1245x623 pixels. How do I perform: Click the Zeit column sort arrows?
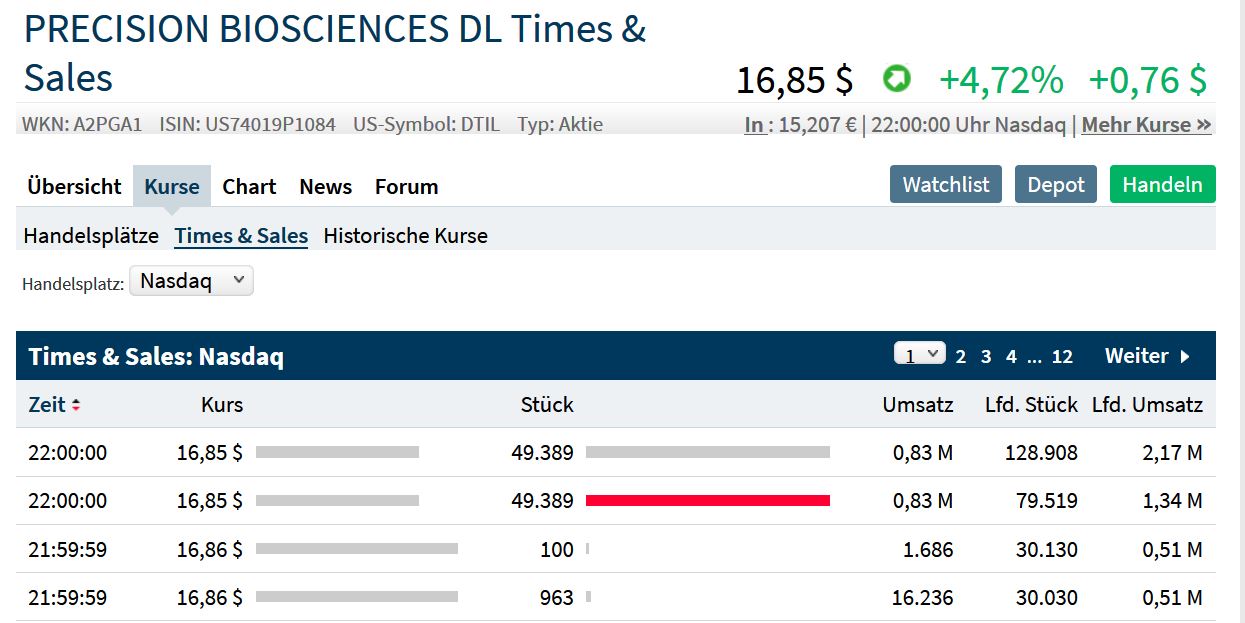76,405
